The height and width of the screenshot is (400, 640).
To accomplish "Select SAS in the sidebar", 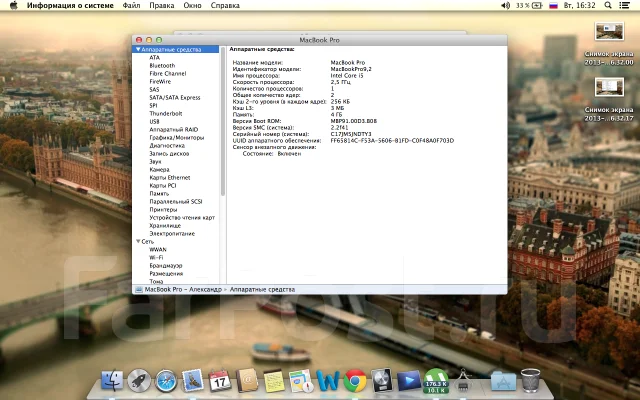I will click(x=154, y=90).
